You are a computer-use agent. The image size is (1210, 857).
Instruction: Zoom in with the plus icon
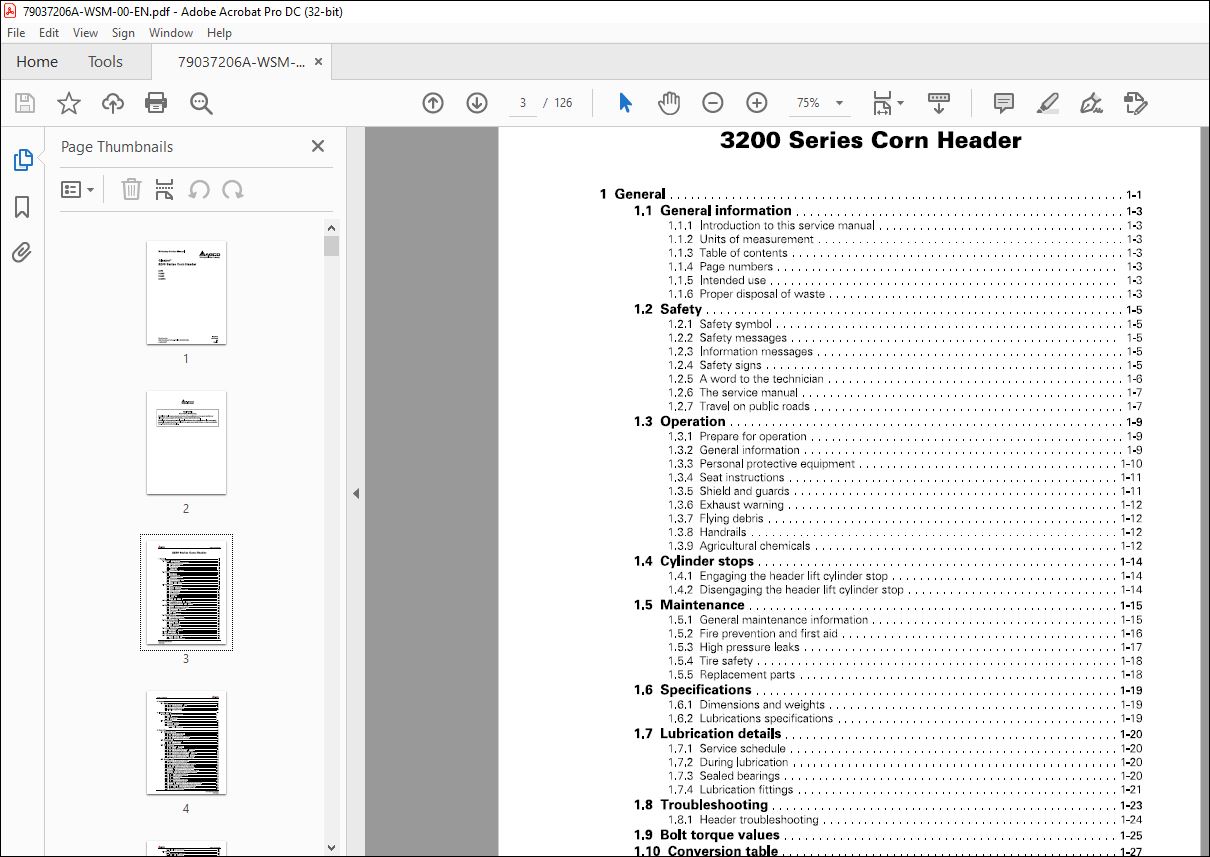[x=757, y=103]
